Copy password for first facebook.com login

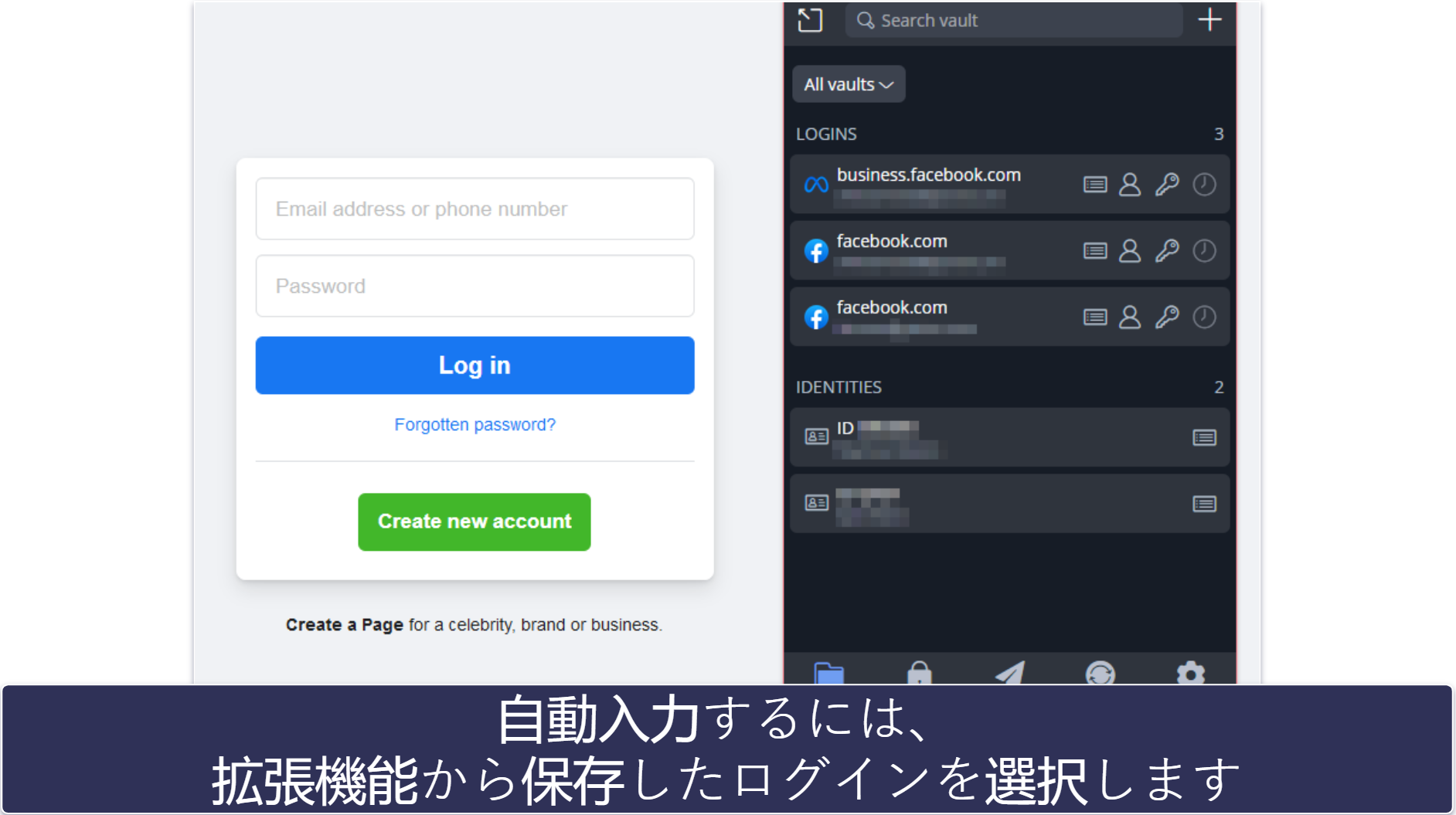pos(1167,251)
